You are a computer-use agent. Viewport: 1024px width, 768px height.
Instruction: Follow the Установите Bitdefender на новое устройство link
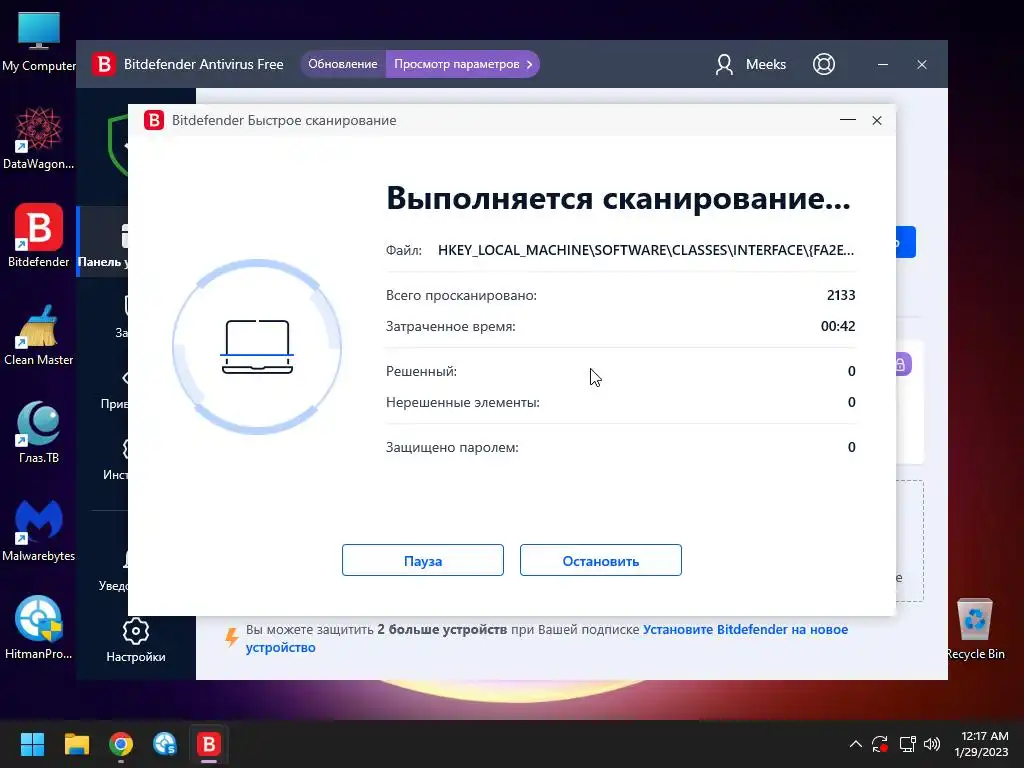click(x=547, y=638)
